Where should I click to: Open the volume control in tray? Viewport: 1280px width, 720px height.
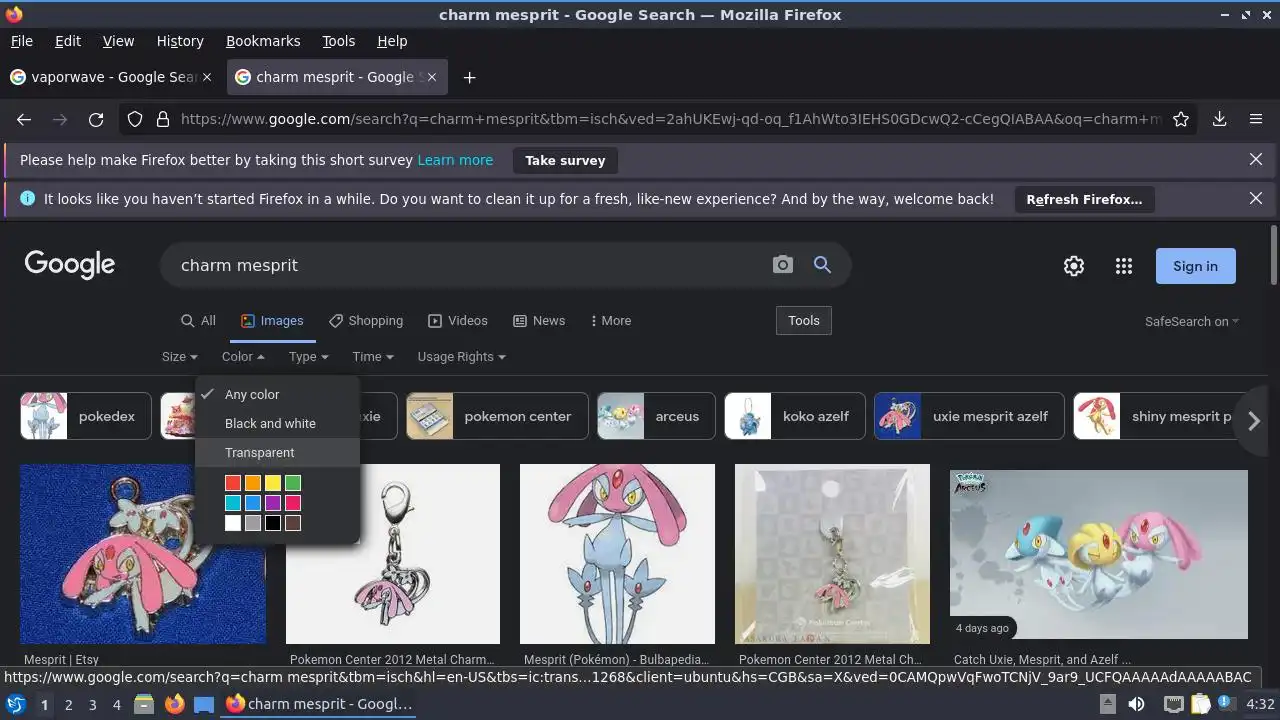1136,704
